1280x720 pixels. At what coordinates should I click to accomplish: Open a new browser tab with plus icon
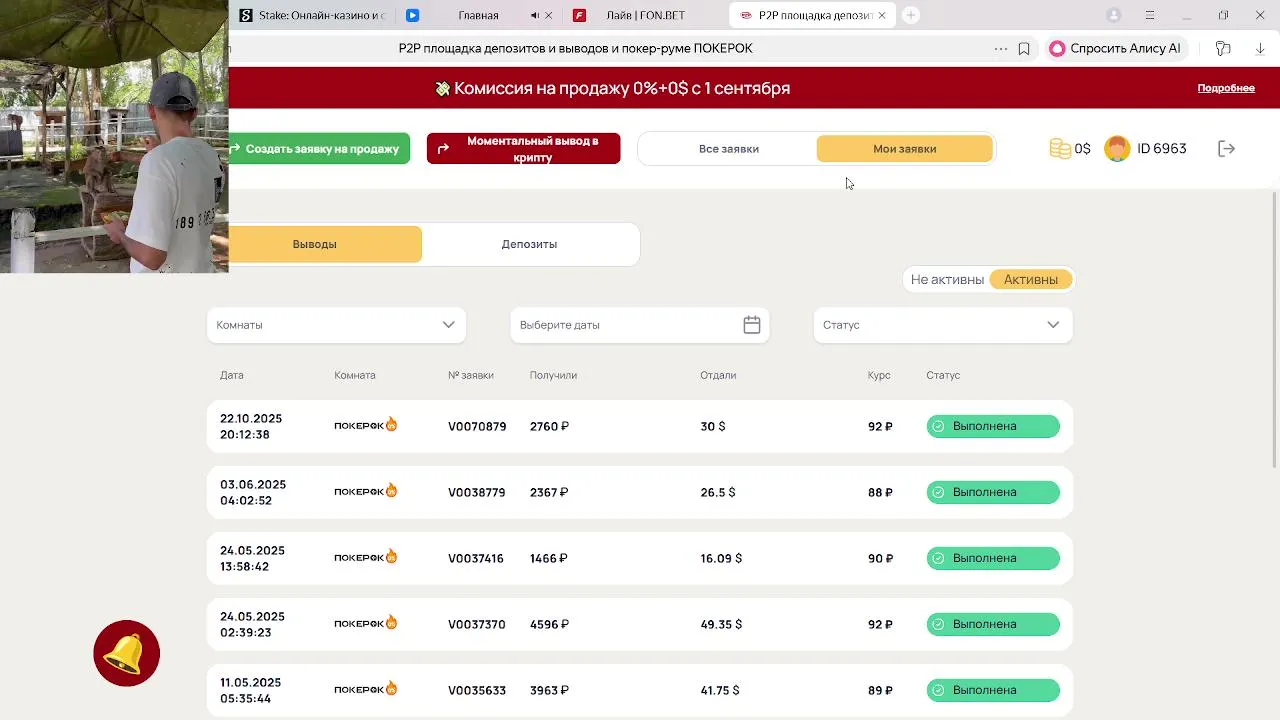pos(911,15)
